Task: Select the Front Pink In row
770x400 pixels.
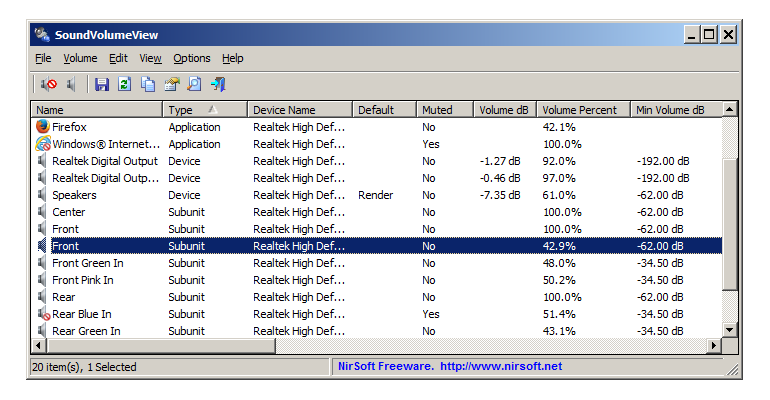Action: (377, 280)
